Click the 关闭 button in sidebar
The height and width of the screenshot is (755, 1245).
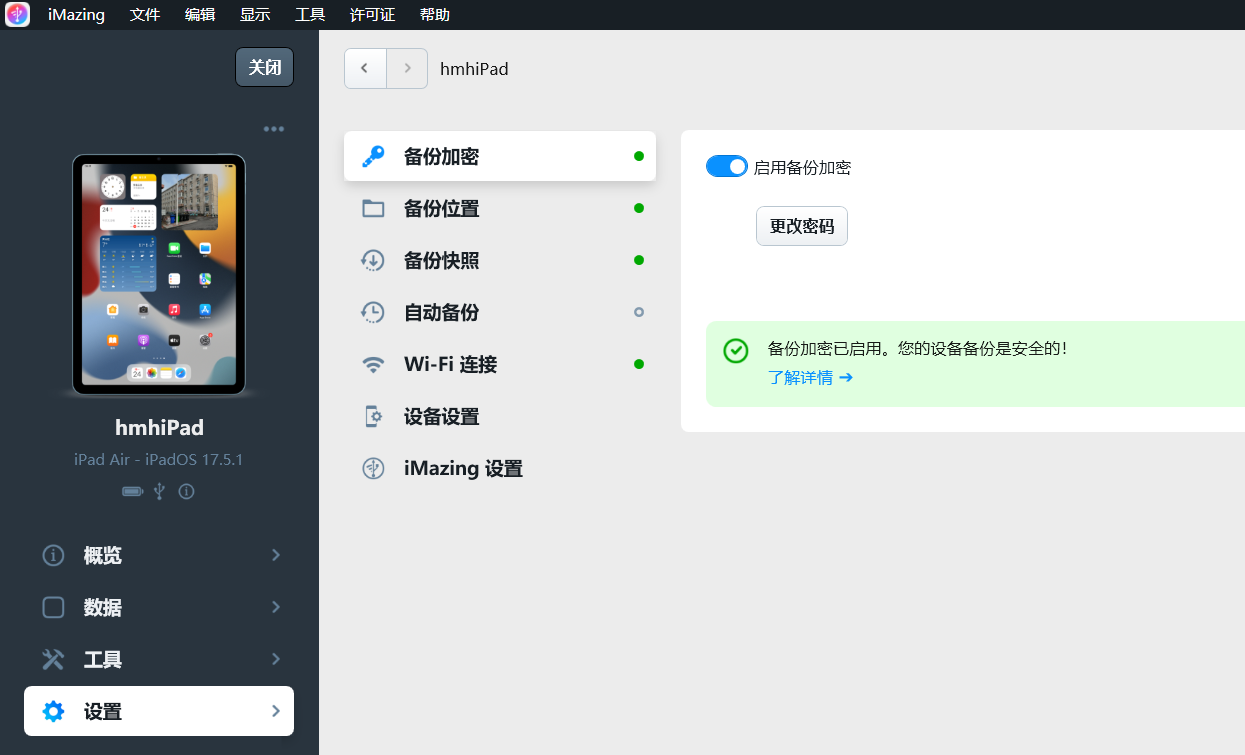(264, 67)
